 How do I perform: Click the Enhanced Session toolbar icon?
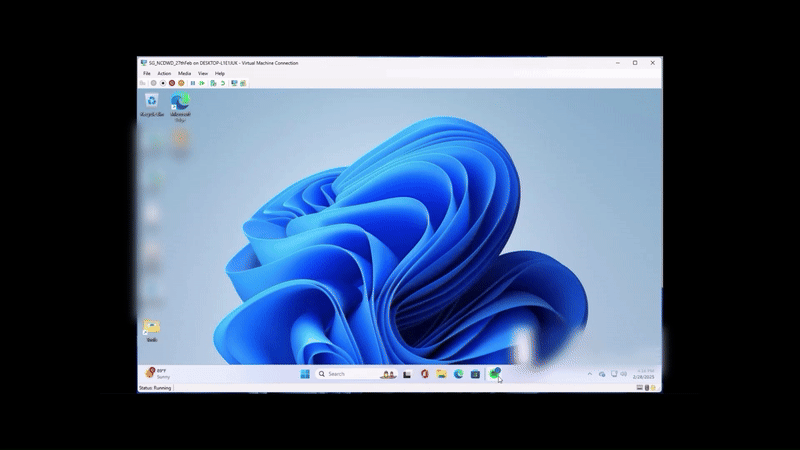tap(234, 83)
